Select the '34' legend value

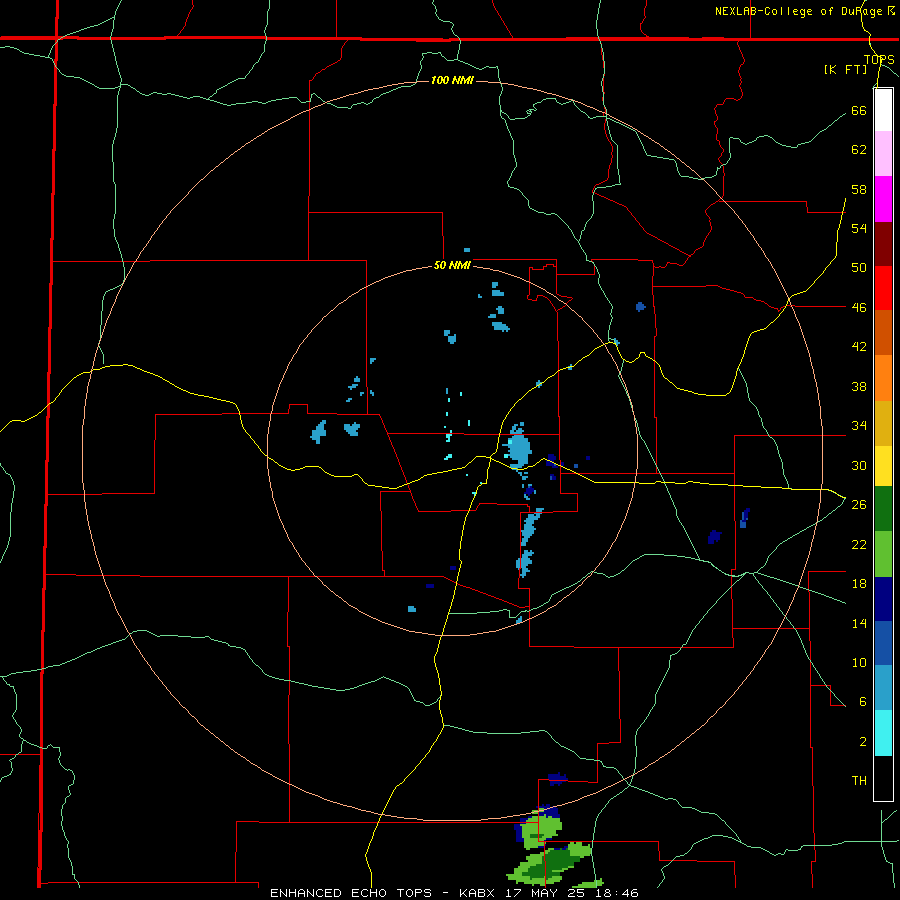859,426
